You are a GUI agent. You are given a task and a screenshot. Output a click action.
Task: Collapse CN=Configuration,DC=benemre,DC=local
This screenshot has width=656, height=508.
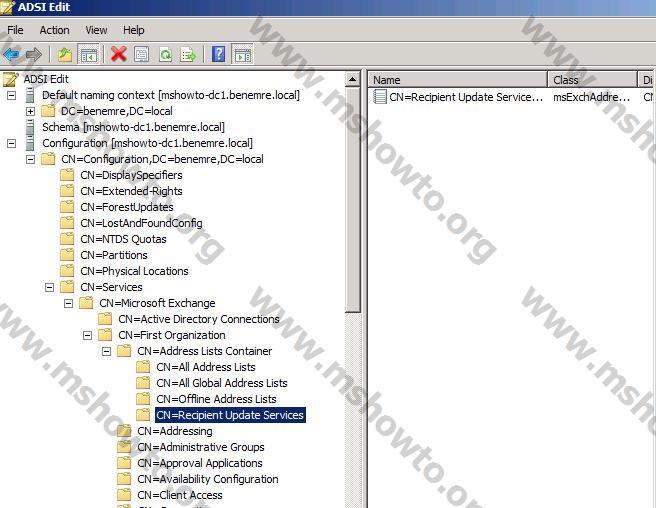click(x=30, y=159)
